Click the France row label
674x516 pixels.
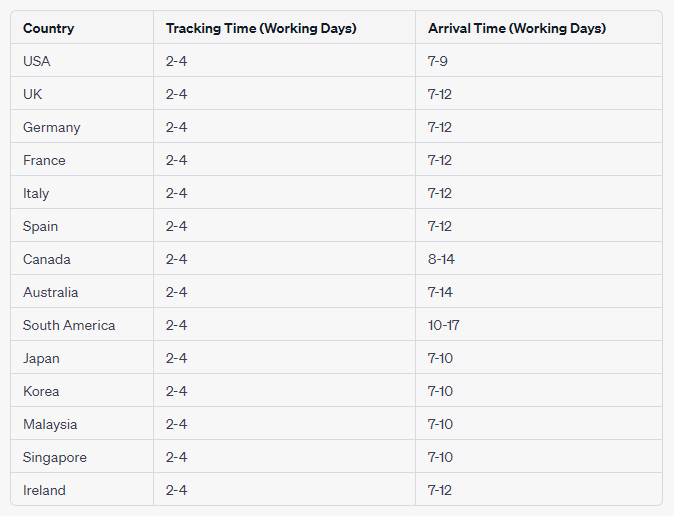coord(44,160)
